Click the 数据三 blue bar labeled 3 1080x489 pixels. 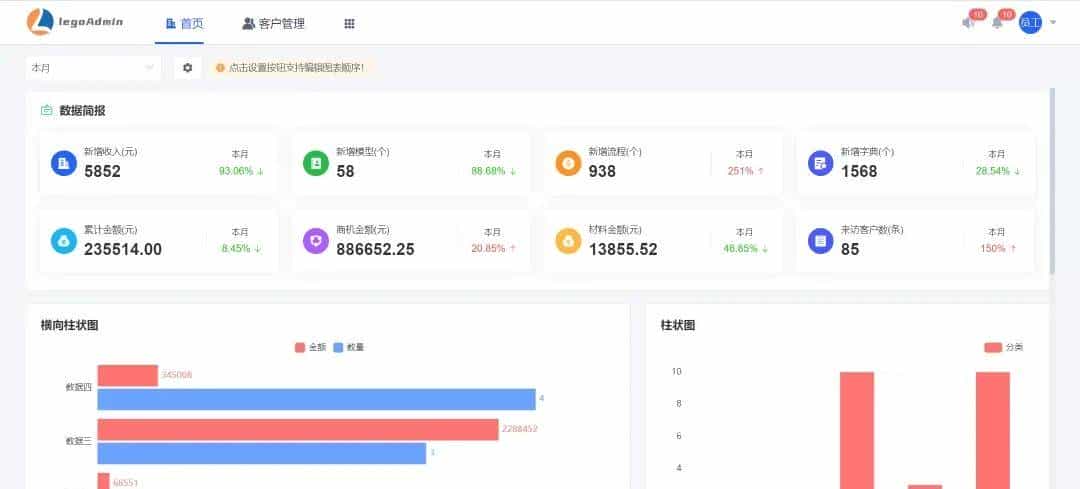[262, 453]
